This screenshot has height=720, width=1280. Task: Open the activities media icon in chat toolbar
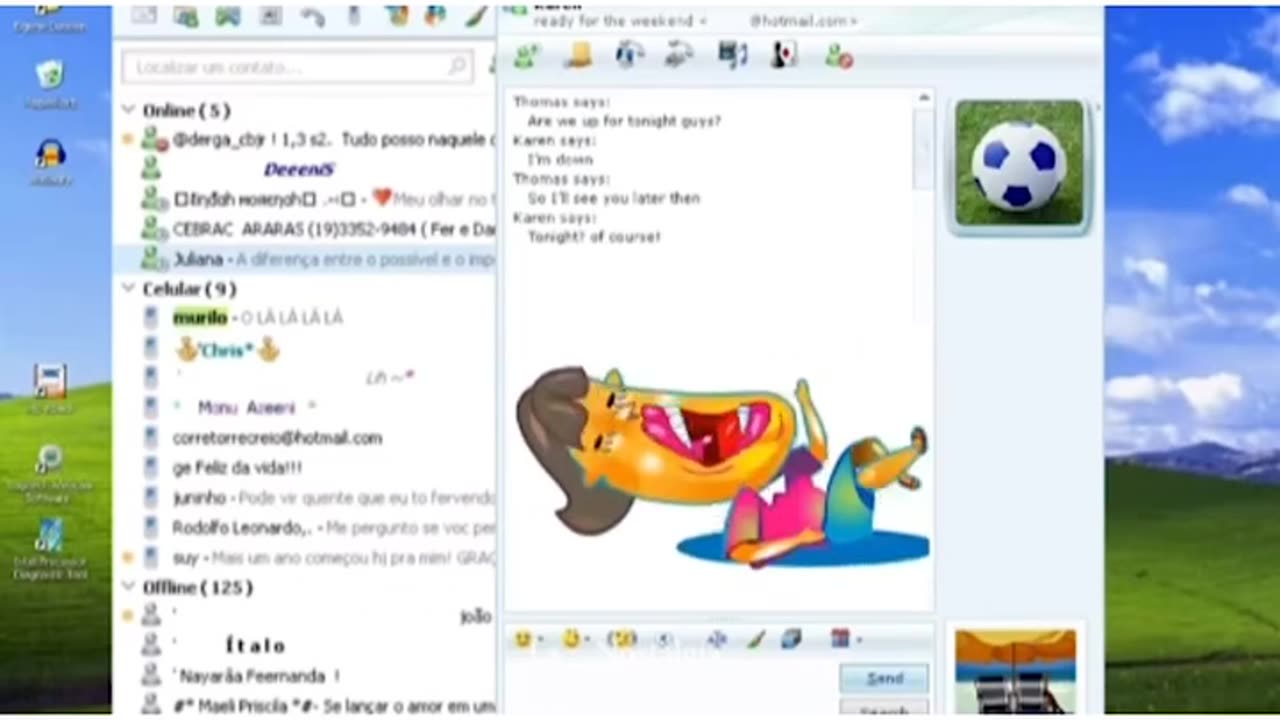732,55
